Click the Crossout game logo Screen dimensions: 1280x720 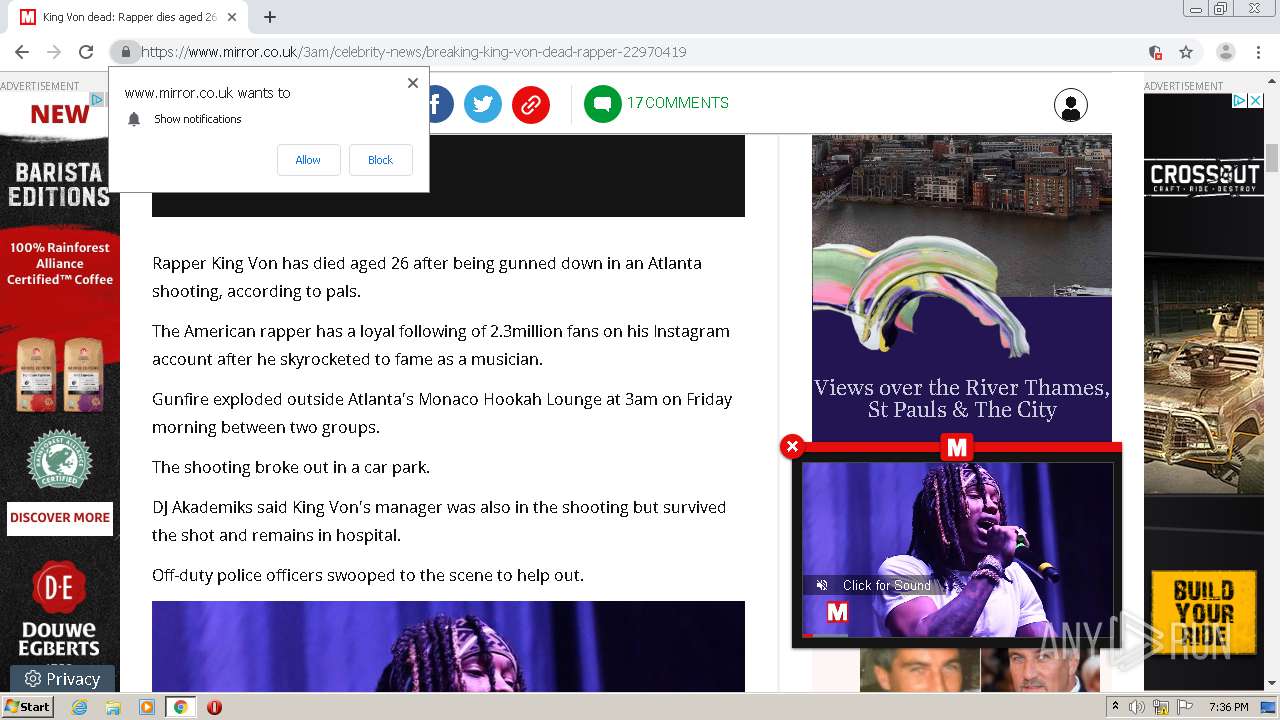1204,177
